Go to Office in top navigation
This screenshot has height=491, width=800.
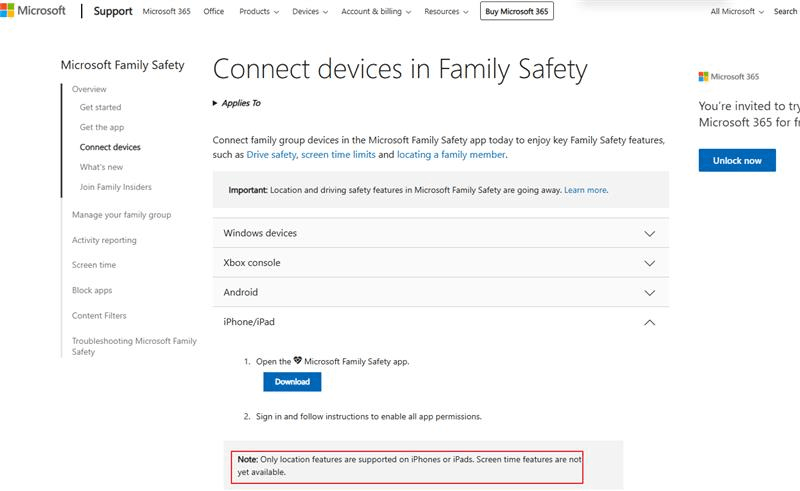pyautogui.click(x=213, y=12)
